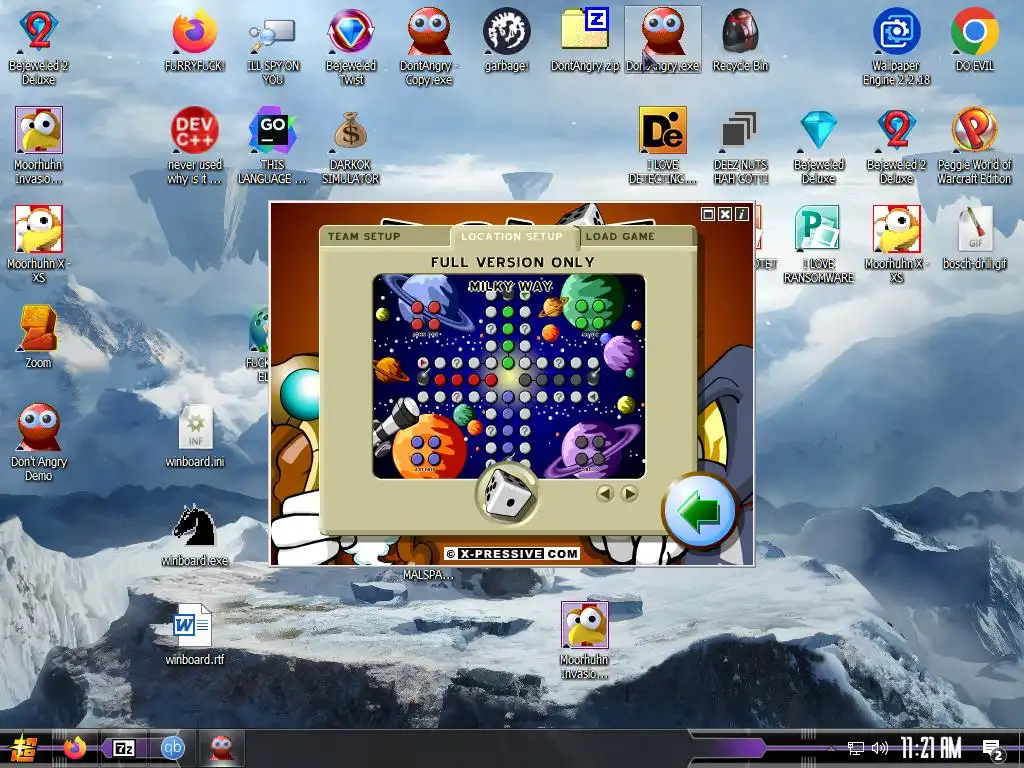Screen dimensions: 1024x768
Task: Open the I LOVE DETECTING shortcut
Action: point(663,146)
